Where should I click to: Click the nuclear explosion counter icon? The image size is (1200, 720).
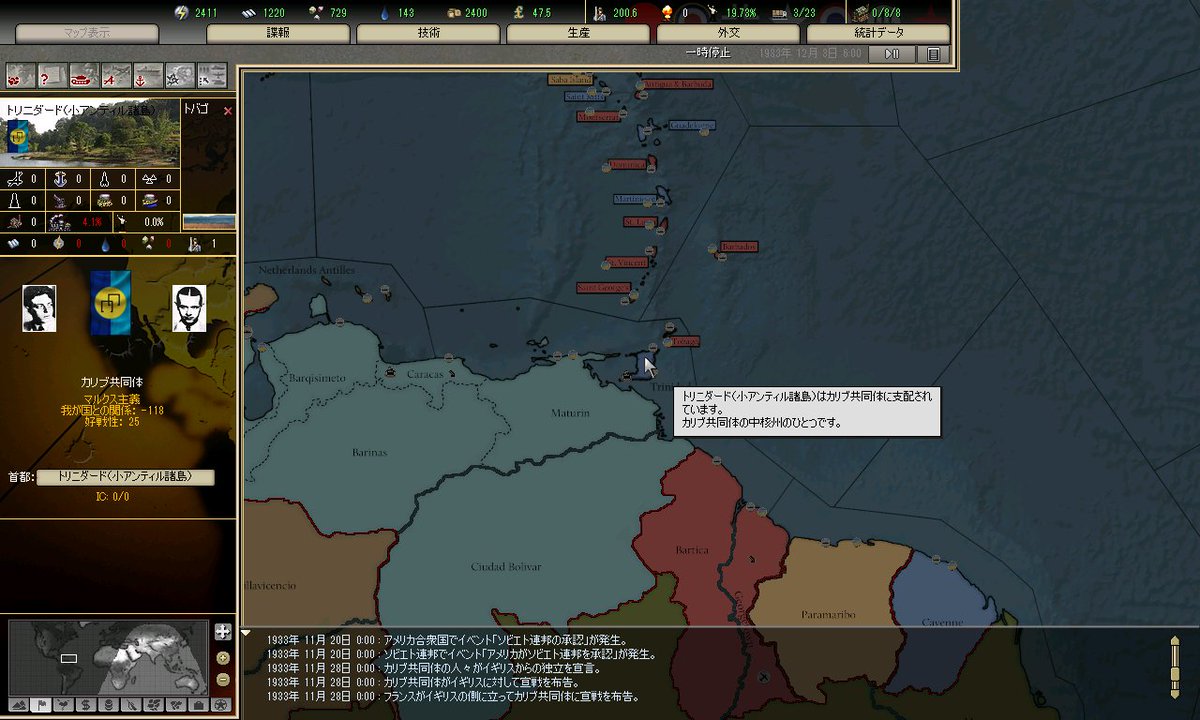pos(667,13)
